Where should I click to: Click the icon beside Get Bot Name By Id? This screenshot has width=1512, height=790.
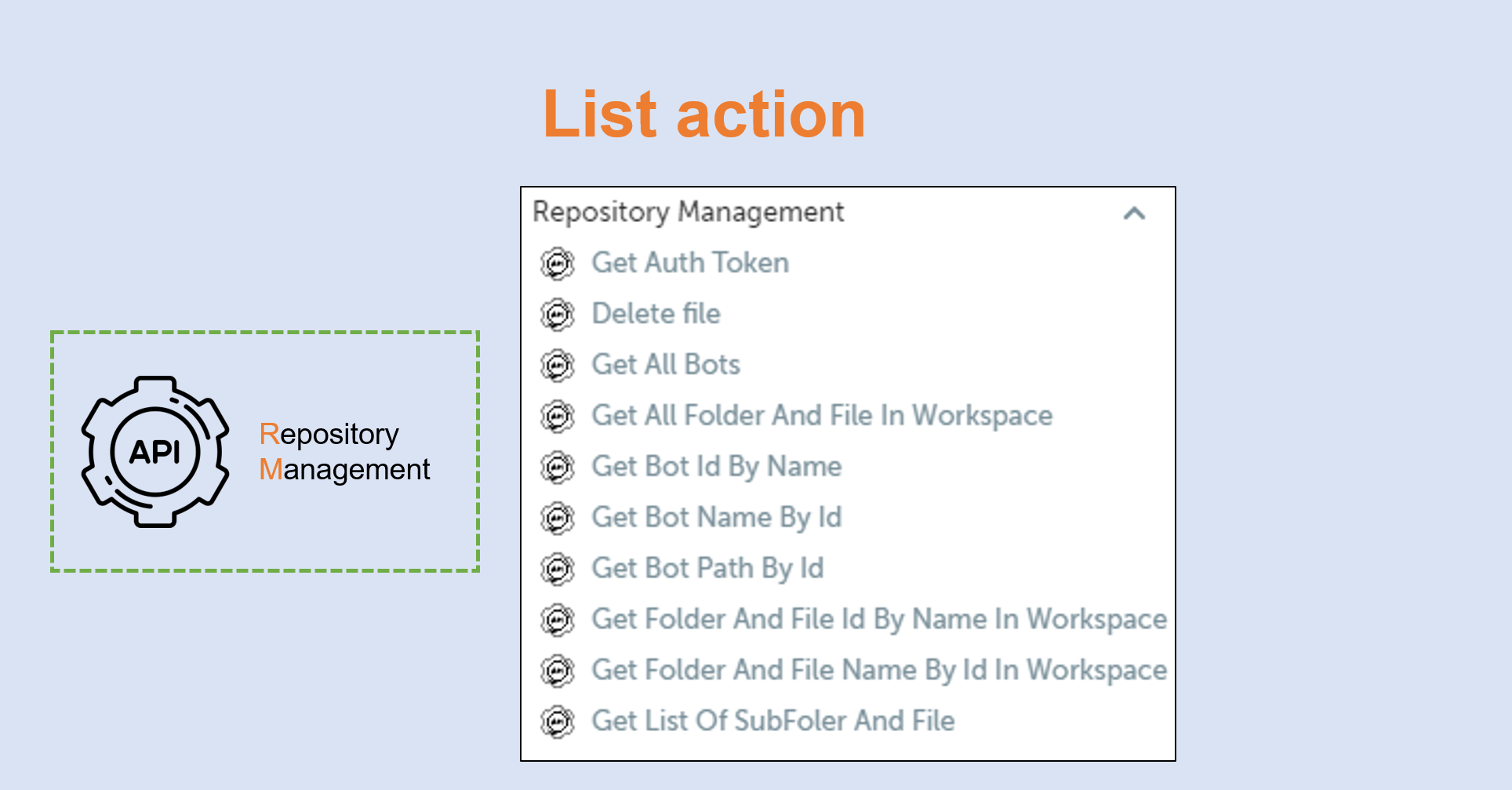[x=558, y=519]
